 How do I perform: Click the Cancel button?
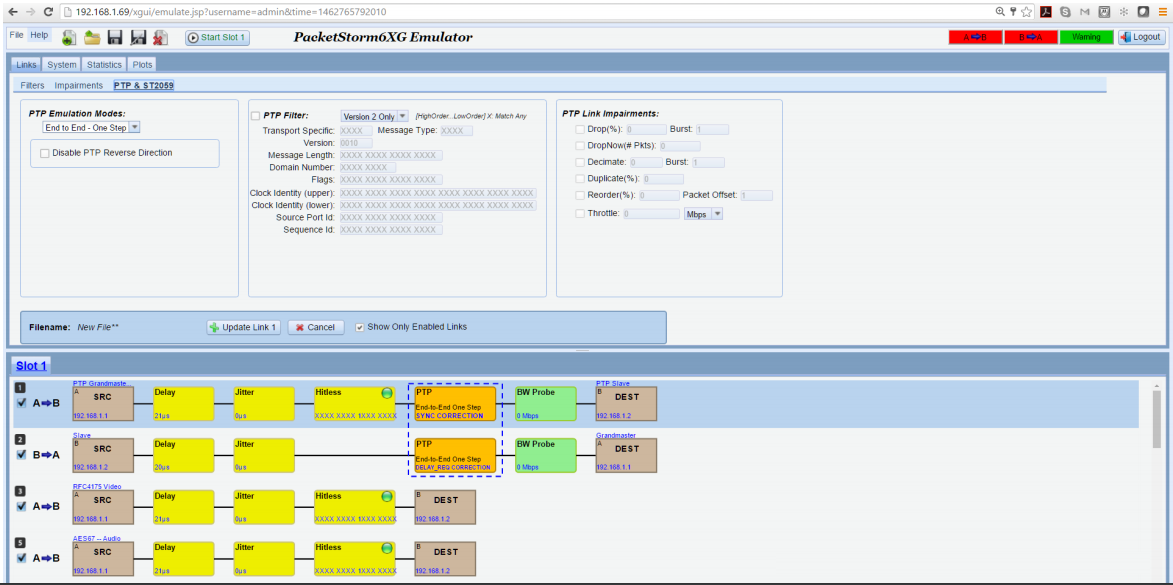point(316,327)
